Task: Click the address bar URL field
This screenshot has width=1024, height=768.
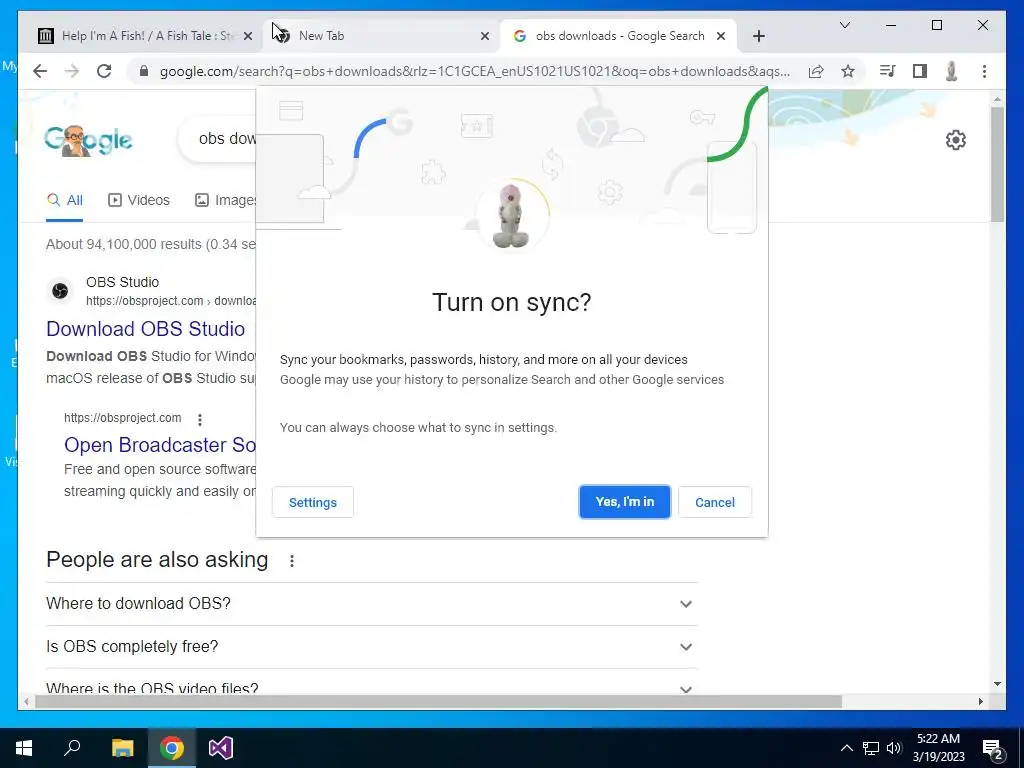Action: click(x=474, y=71)
